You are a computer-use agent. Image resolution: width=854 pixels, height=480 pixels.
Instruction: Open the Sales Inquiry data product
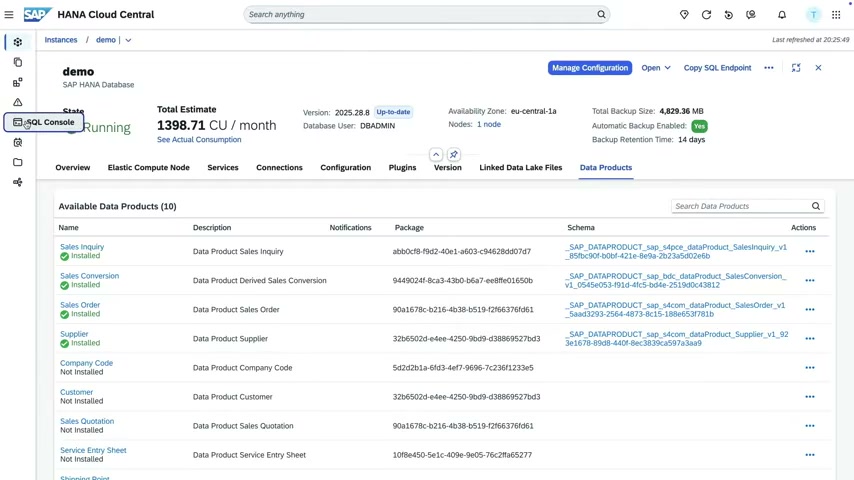point(82,247)
